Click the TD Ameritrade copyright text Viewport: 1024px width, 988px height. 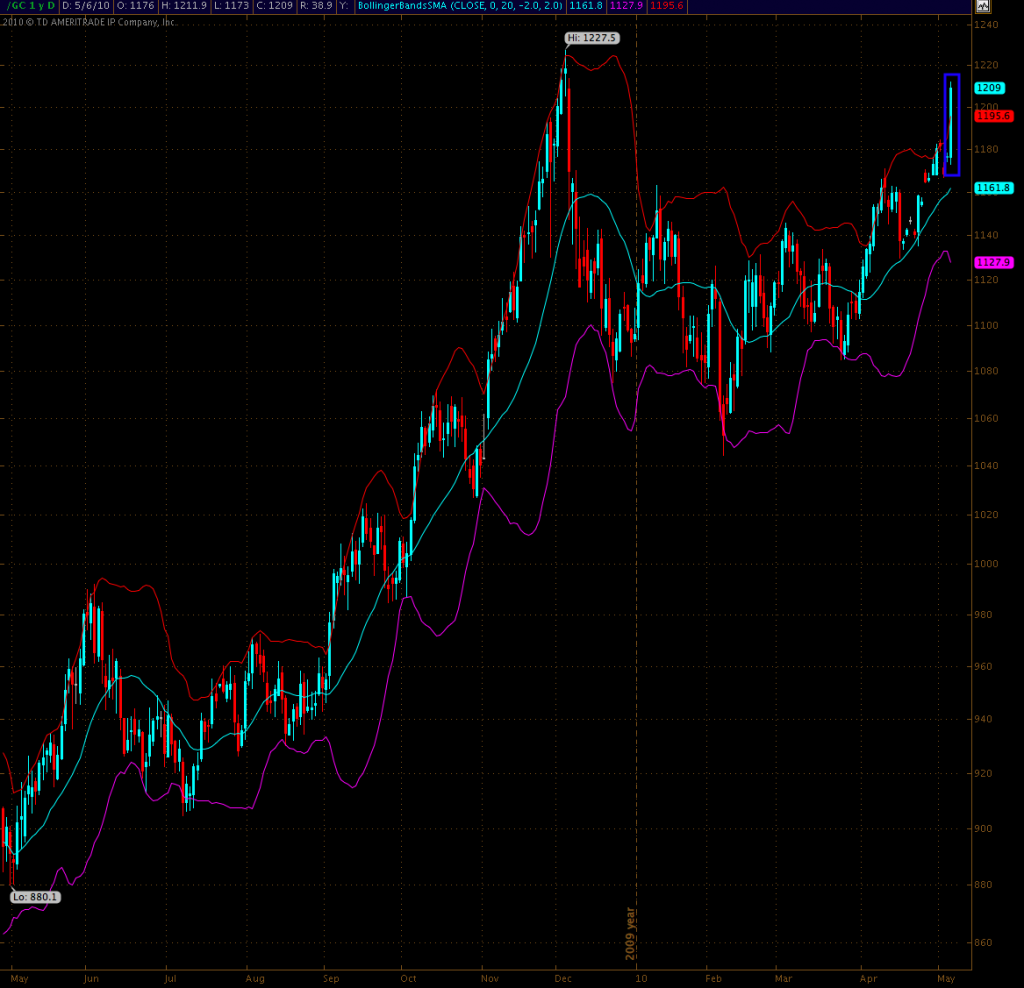click(x=90, y=21)
